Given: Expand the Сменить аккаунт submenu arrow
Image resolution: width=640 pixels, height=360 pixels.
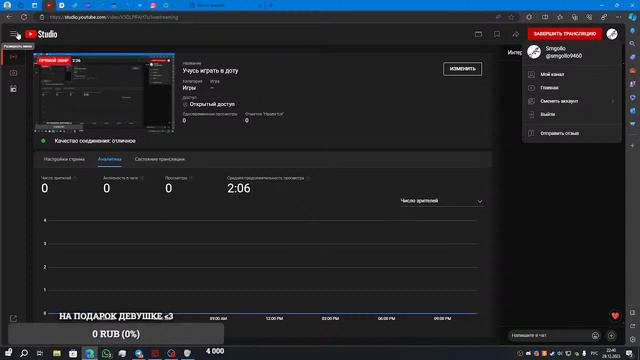Looking at the screenshot, I should [x=613, y=101].
